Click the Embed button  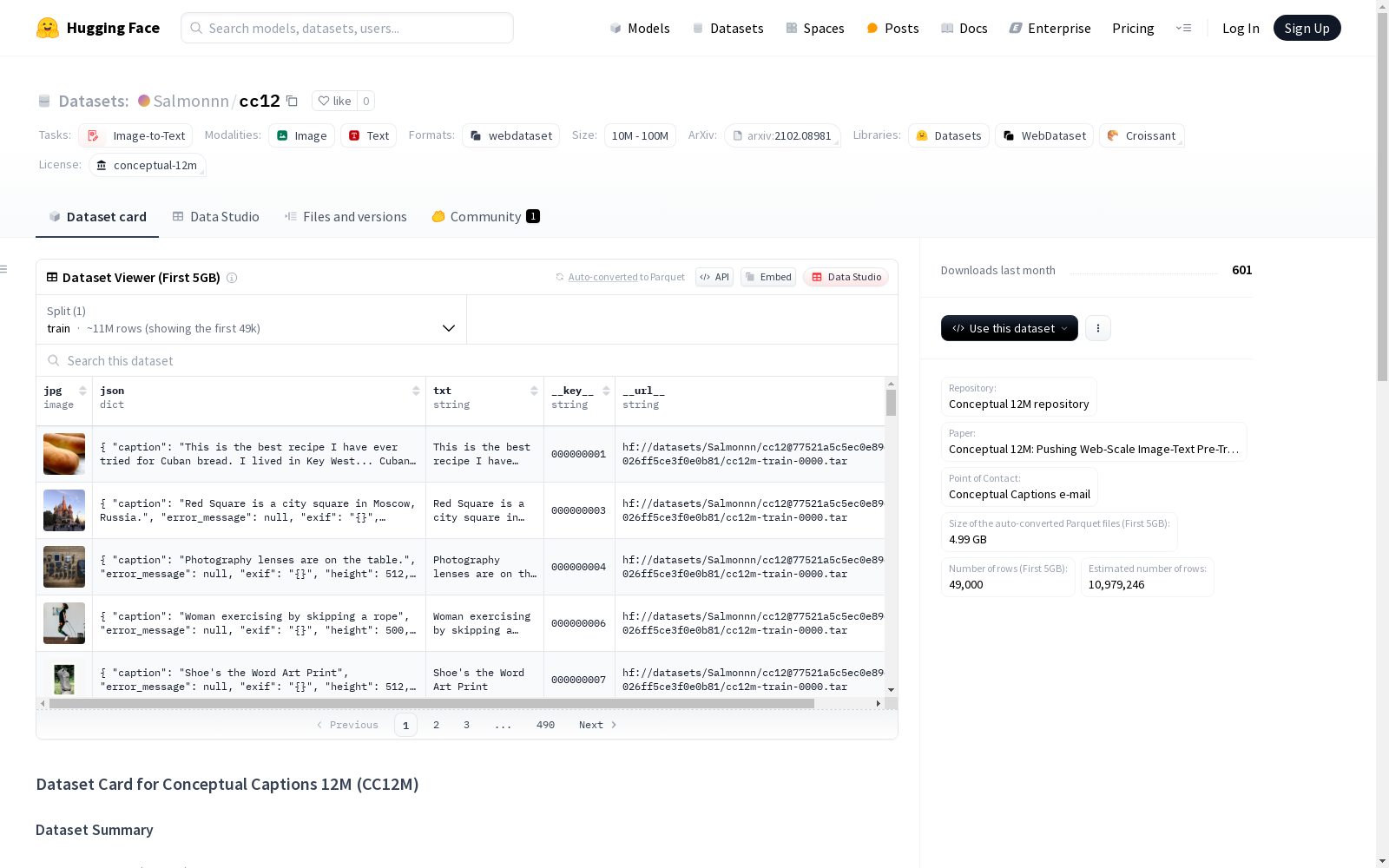click(x=768, y=277)
